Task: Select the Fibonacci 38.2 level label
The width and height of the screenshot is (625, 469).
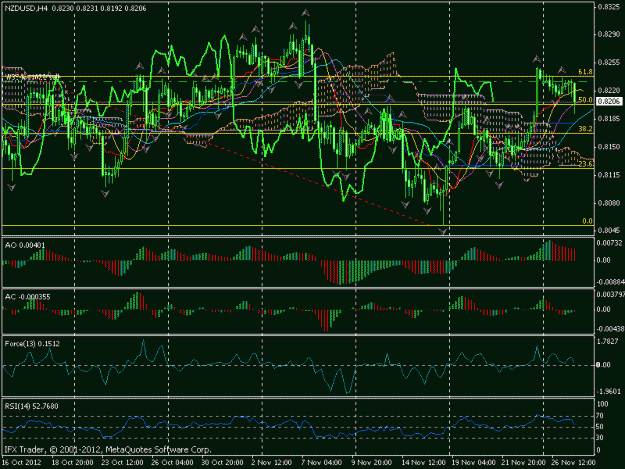Action: (585, 129)
